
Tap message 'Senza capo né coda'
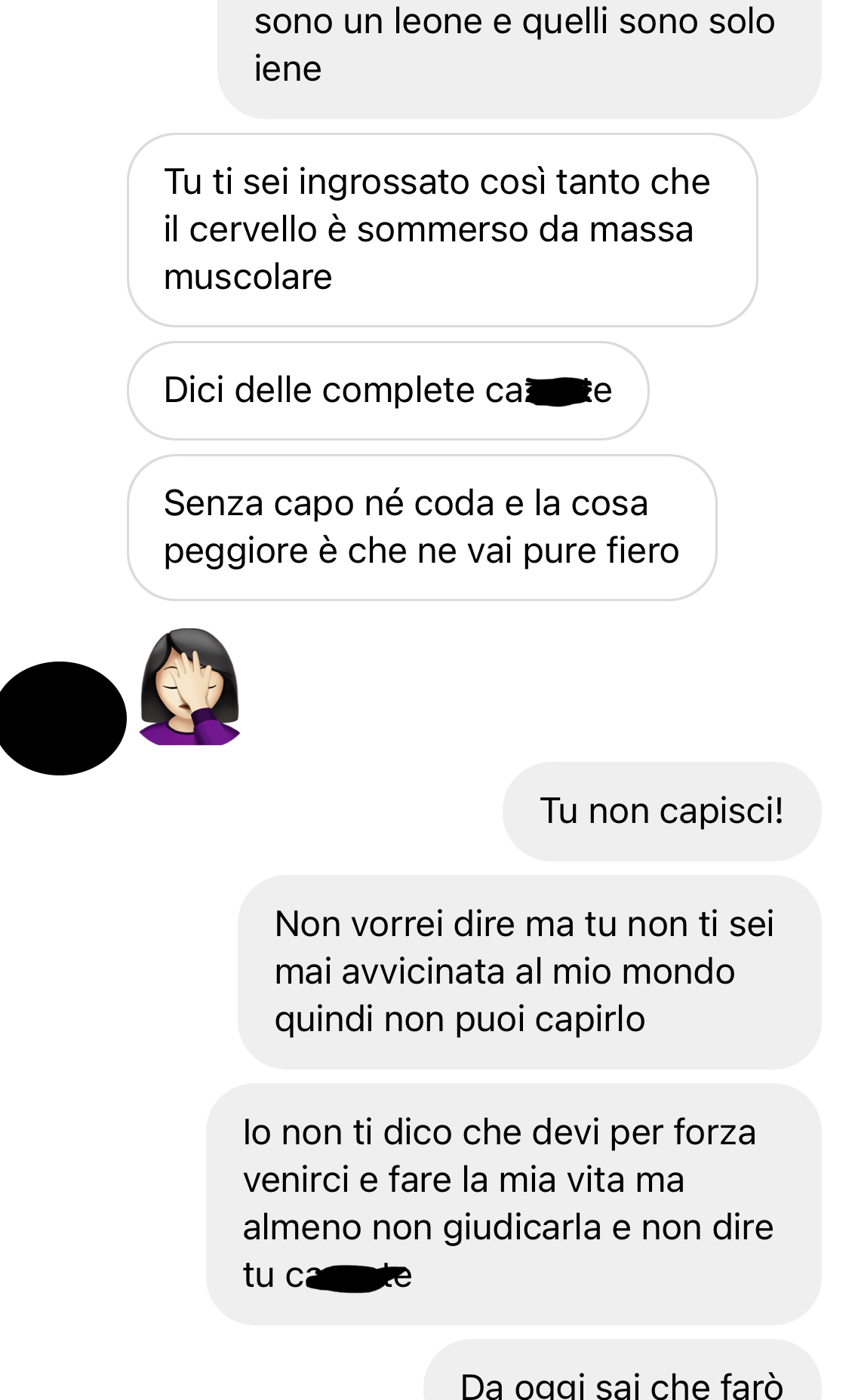(422, 527)
